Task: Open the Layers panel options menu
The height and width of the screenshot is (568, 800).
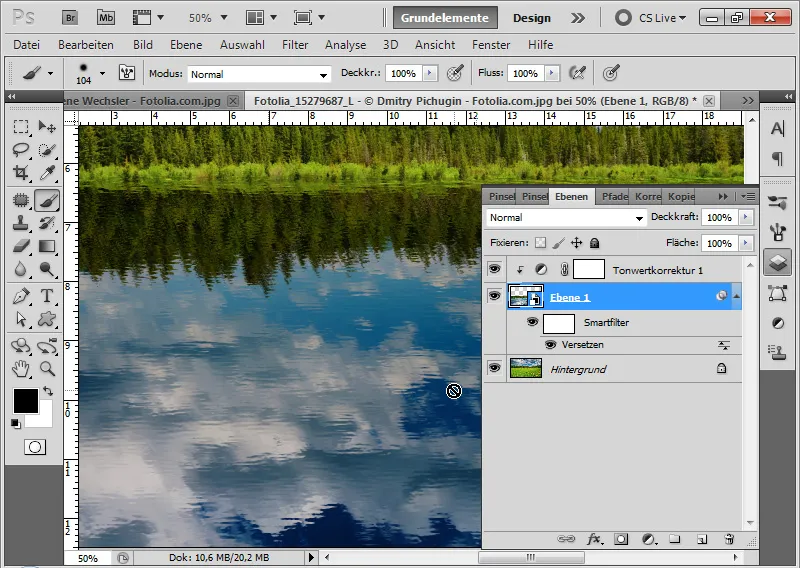Action: [x=748, y=196]
